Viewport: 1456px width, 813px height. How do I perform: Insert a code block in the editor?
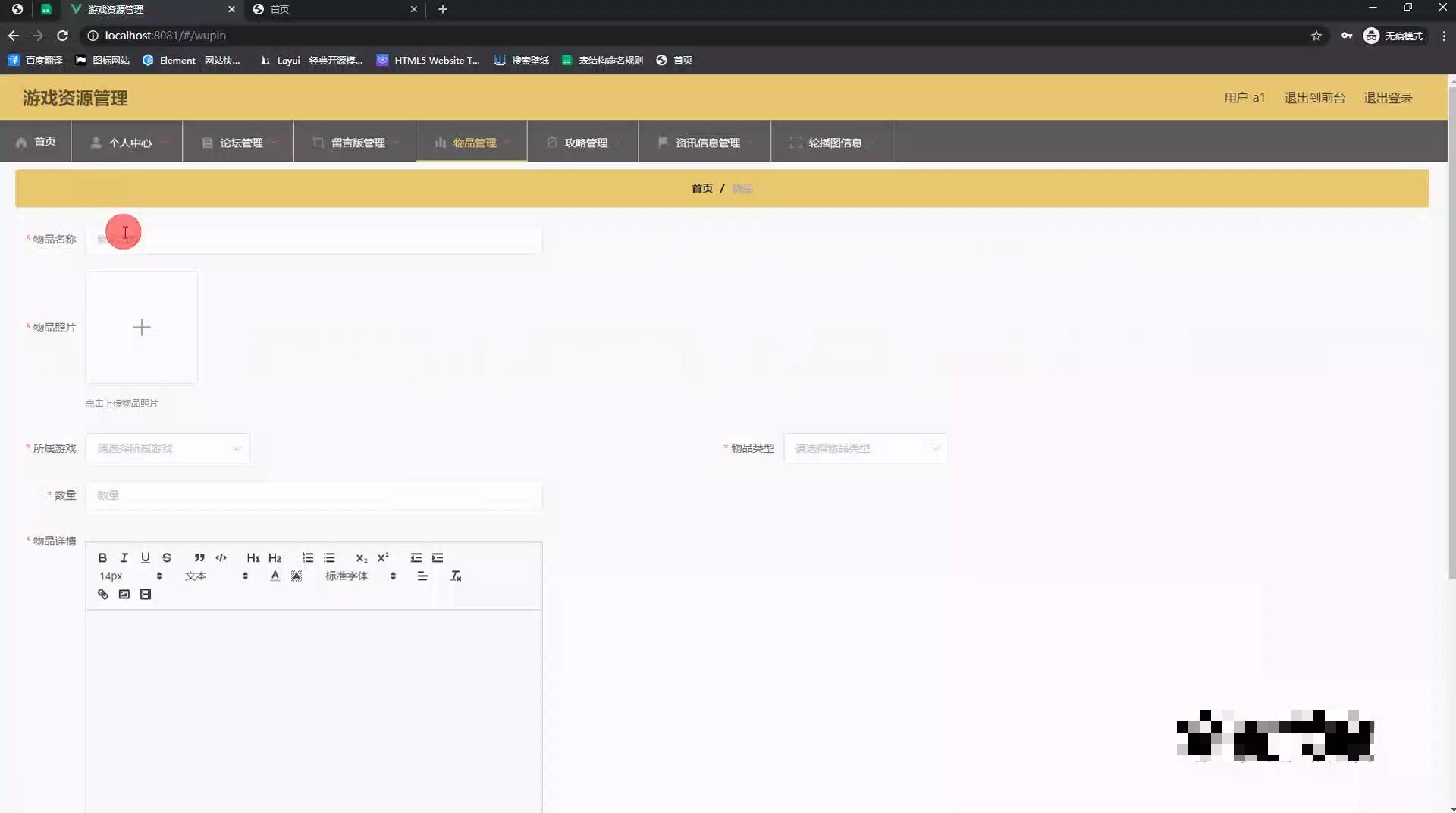tap(221, 557)
